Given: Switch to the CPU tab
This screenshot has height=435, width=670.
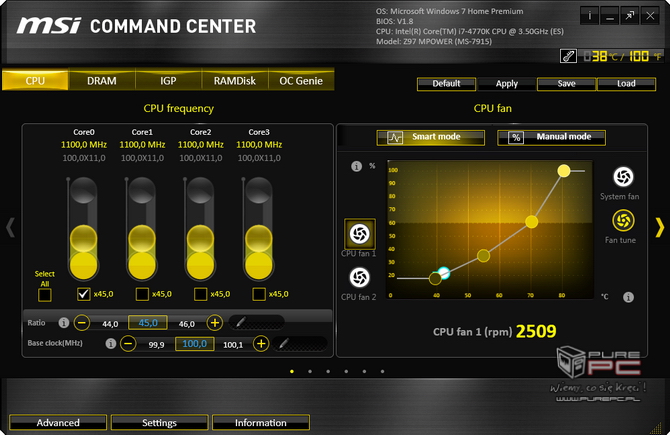Looking at the screenshot, I should (x=35, y=80).
